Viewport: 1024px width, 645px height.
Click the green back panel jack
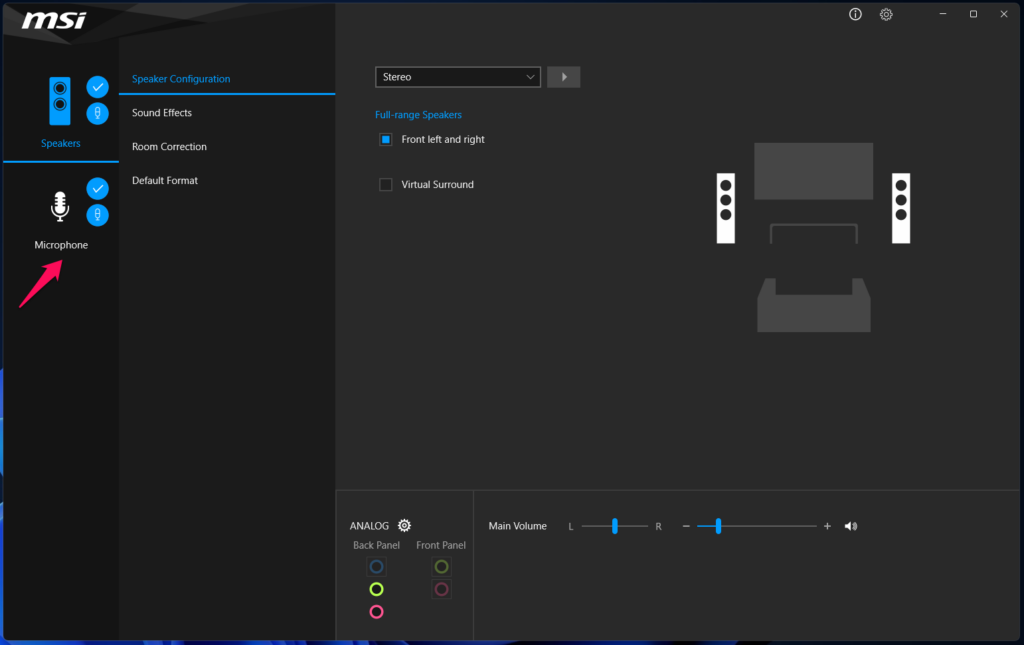(376, 589)
